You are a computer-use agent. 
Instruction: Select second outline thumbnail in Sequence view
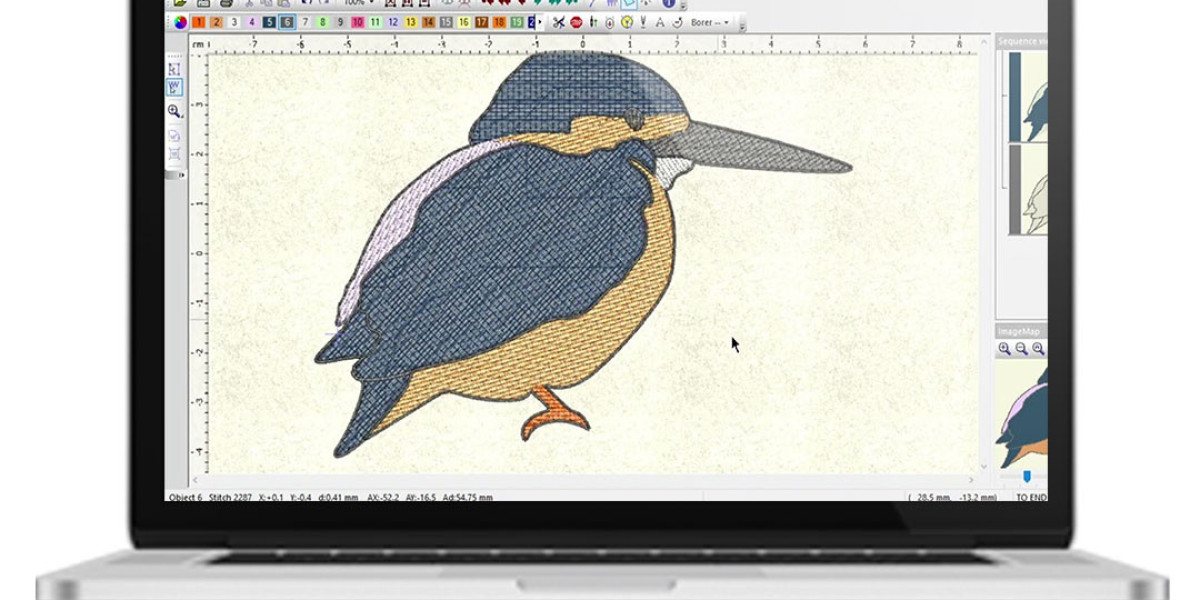tap(1028, 190)
